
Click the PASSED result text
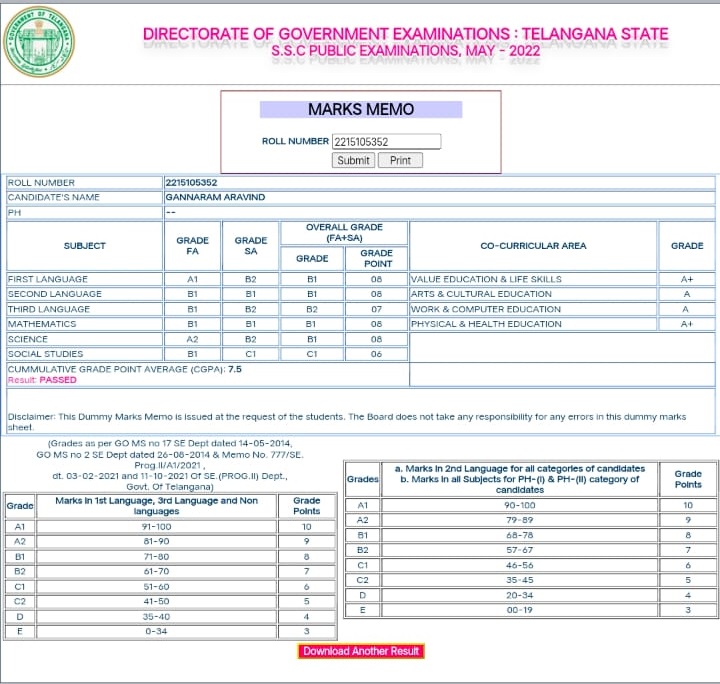(x=58, y=380)
